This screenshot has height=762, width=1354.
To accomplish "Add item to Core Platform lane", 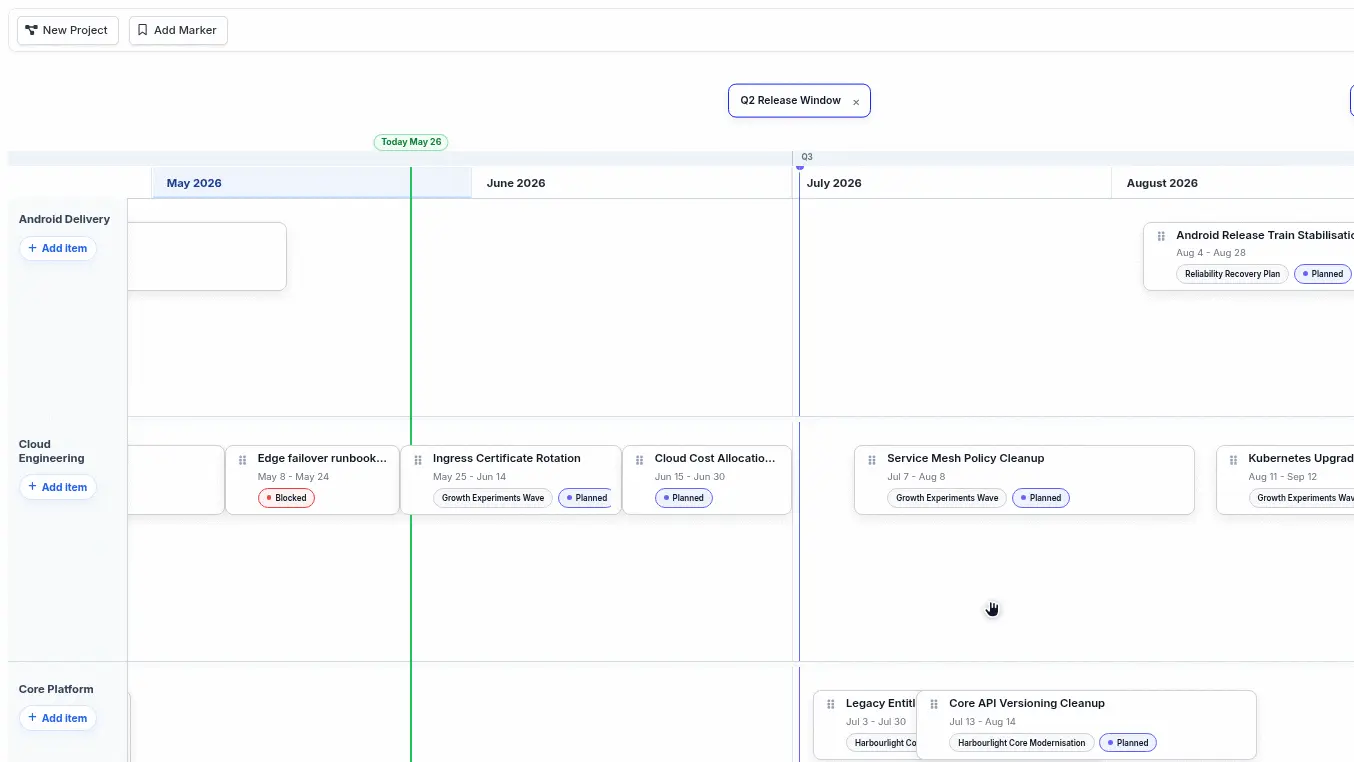I will 58,718.
